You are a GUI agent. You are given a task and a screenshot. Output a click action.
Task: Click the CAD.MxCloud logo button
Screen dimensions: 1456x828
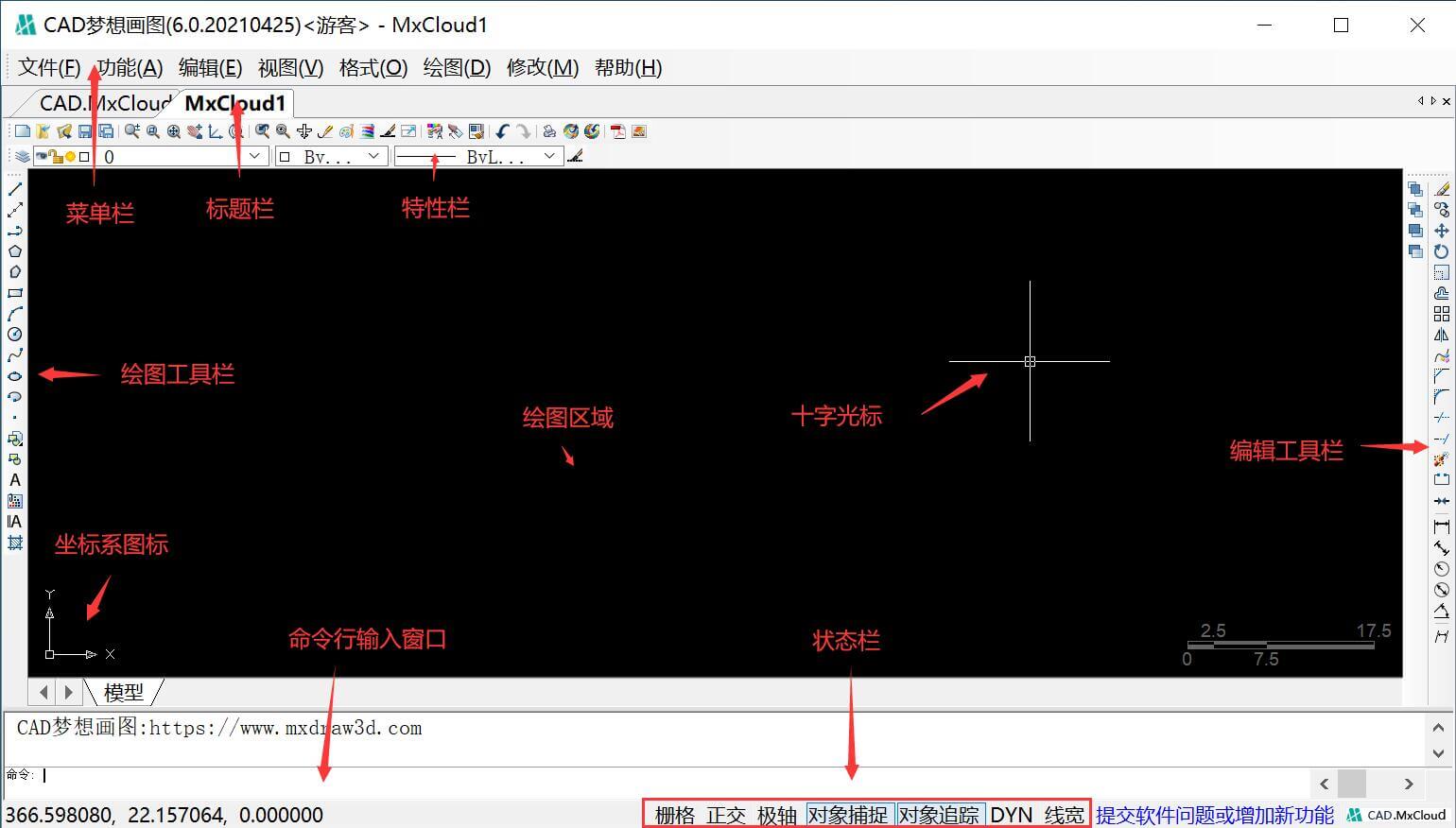point(1396,815)
